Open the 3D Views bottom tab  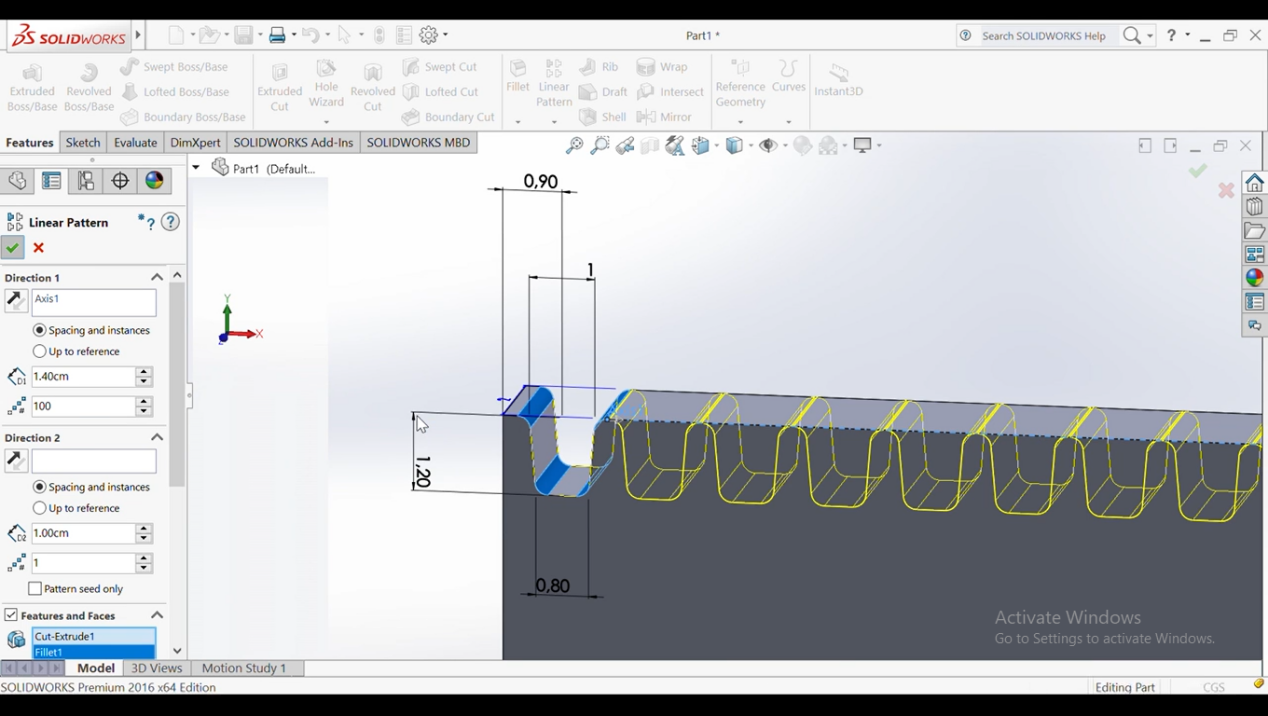click(157, 668)
